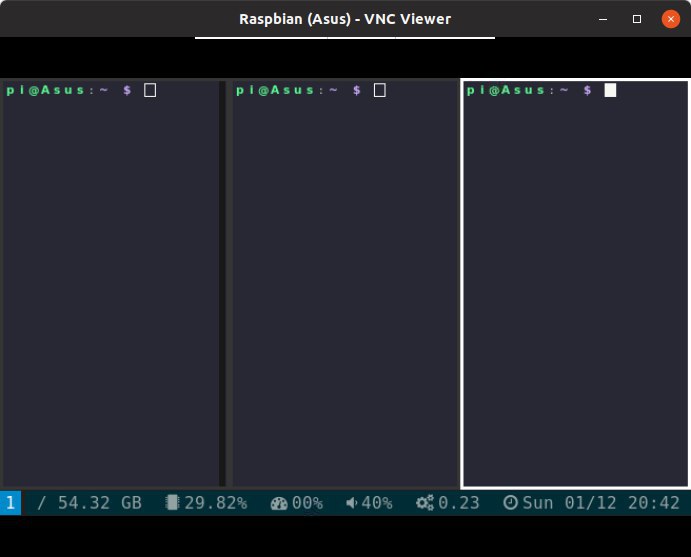This screenshot has height=557, width=691.
Task: Focus the first terminal pane's prompt
Action: click(69, 90)
